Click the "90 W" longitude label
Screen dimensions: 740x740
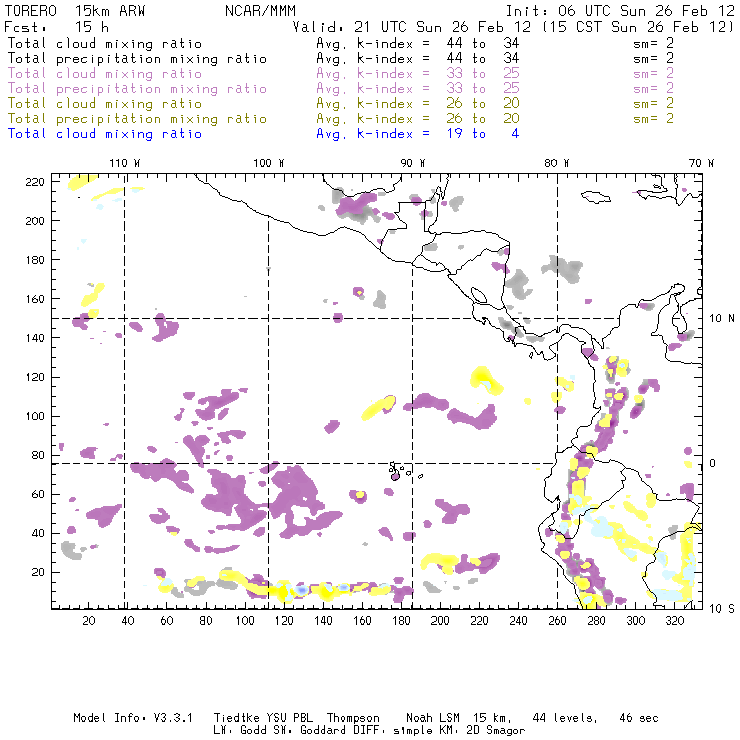pos(412,163)
